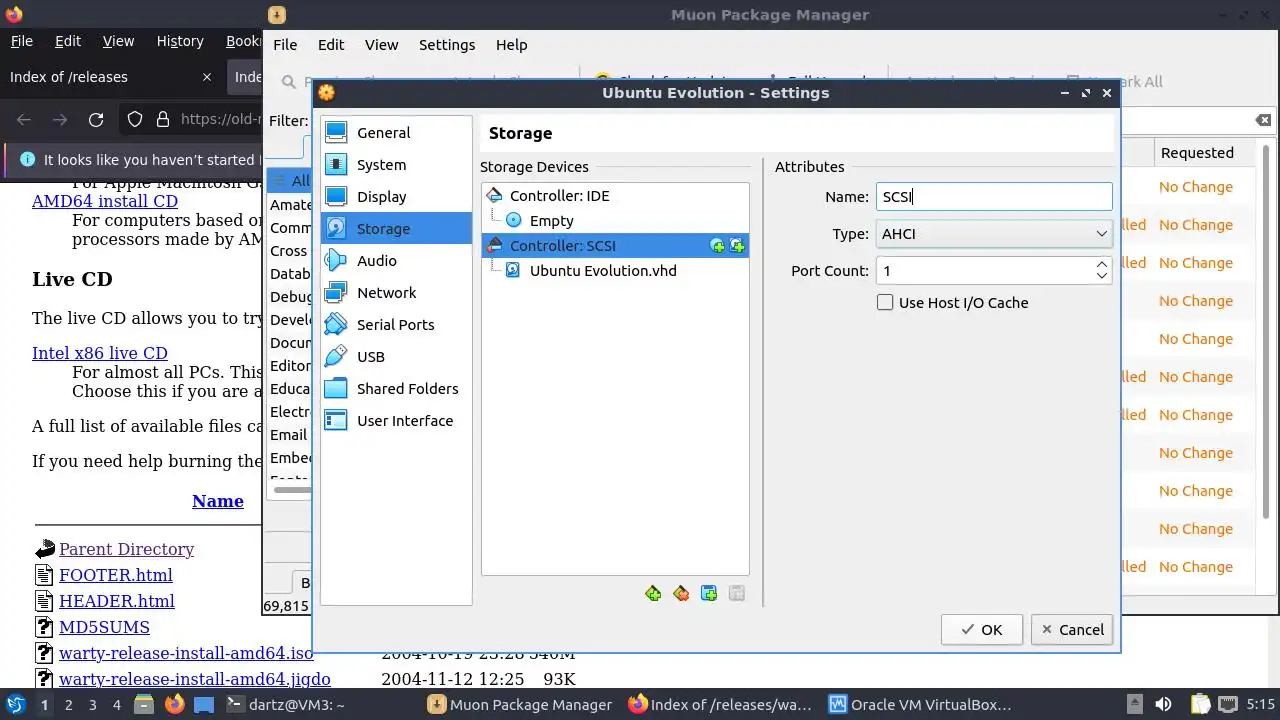Toggle the Use Host I/O Cache checkbox
The width and height of the screenshot is (1280, 720).
click(x=885, y=302)
